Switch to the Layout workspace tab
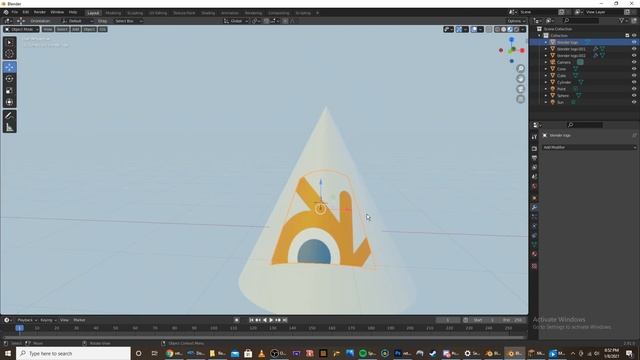640x360 pixels. coord(93,13)
